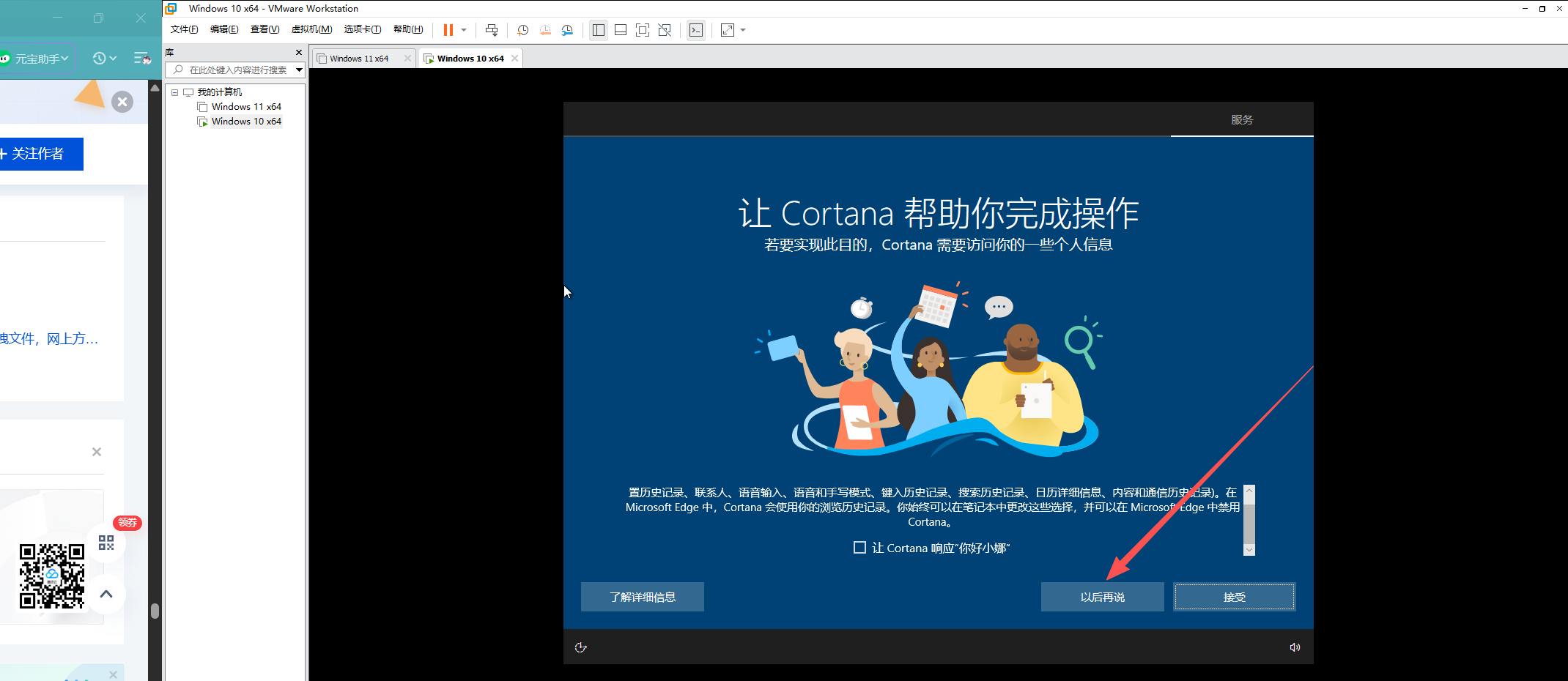Open the 元宝助手 dropdown in browser
The width and height of the screenshot is (1568, 681).
click(x=37, y=59)
